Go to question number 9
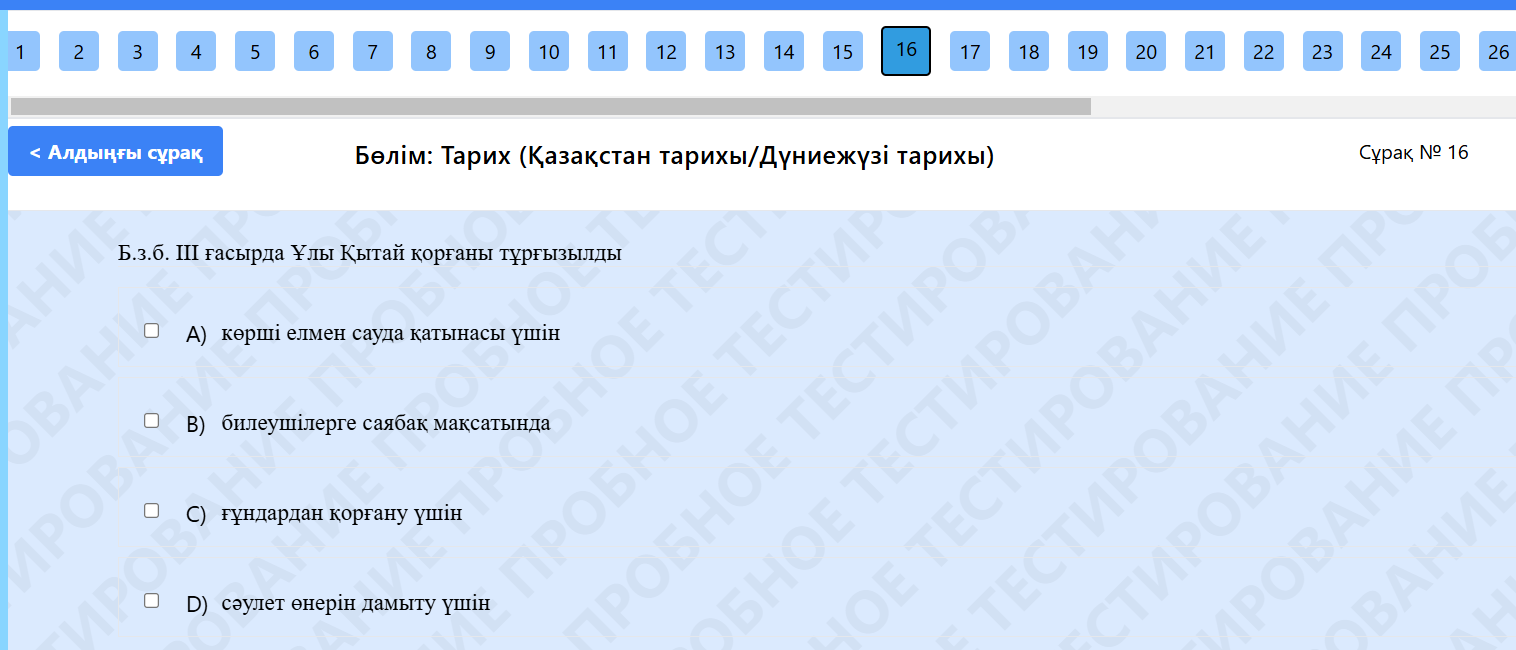The width and height of the screenshot is (1516, 650). pos(490,51)
